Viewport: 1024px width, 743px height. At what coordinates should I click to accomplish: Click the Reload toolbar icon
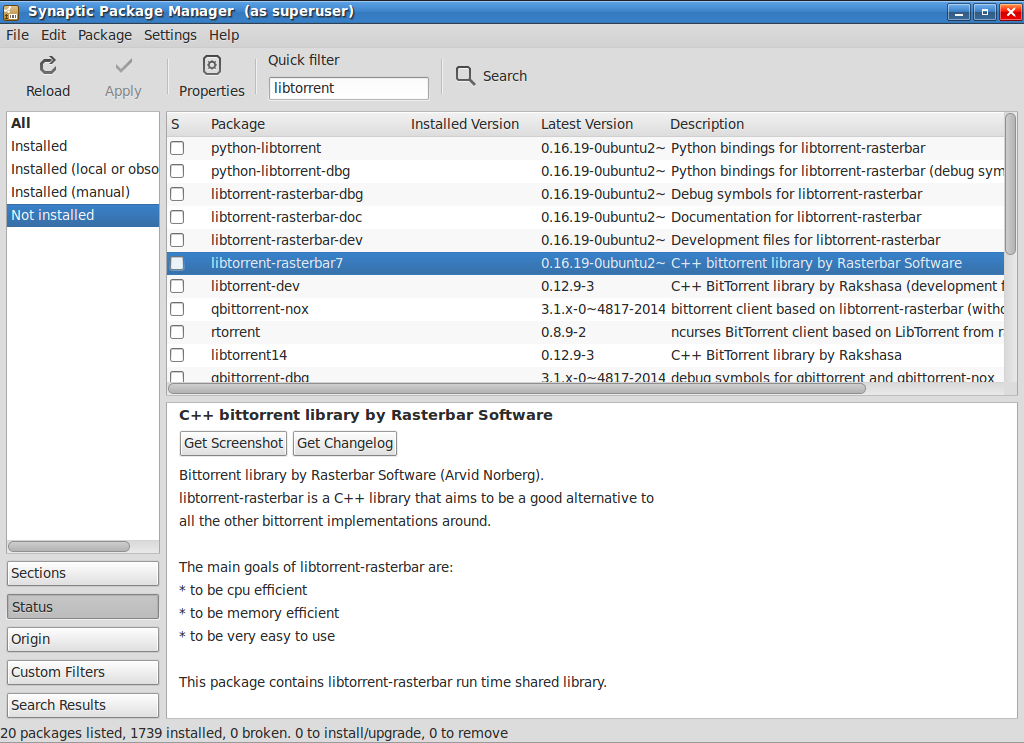48,65
